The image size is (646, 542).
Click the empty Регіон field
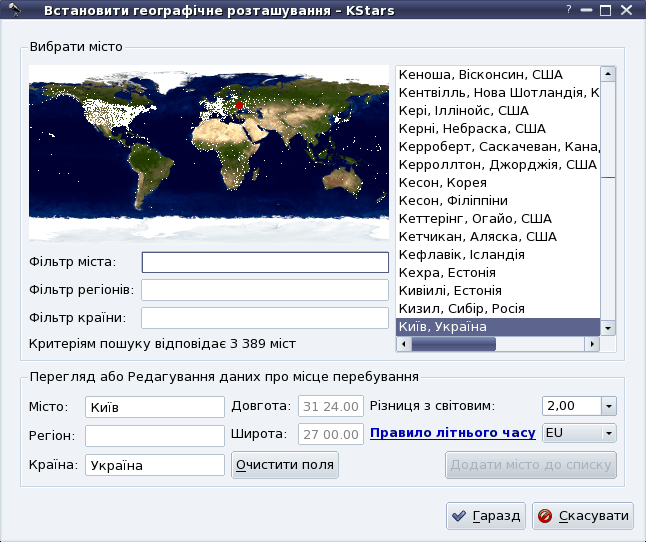tap(155, 436)
